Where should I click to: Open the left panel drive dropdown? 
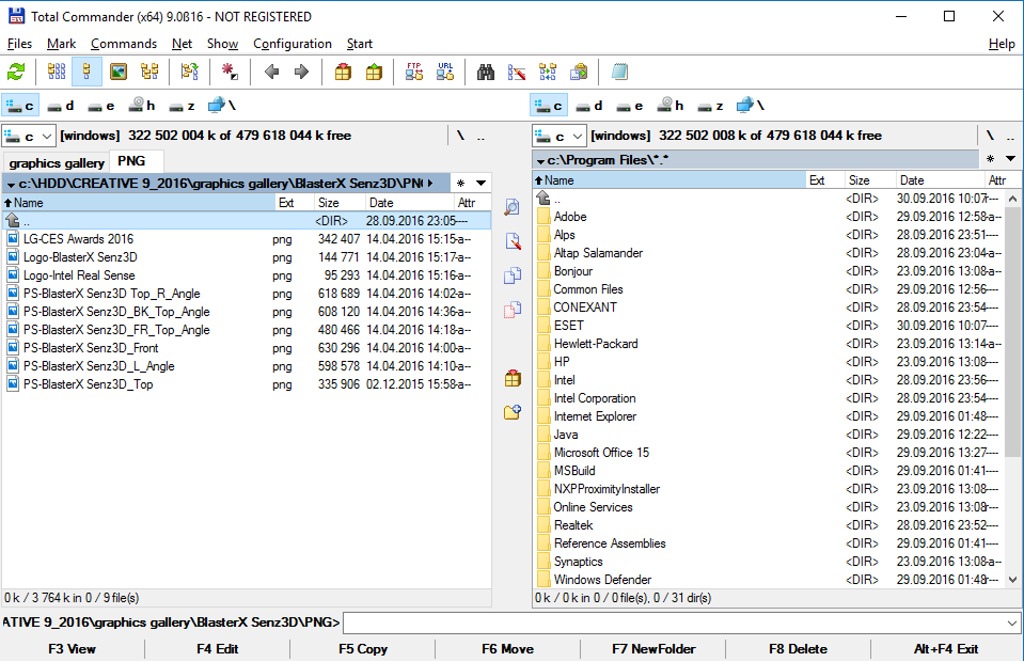tap(28, 136)
